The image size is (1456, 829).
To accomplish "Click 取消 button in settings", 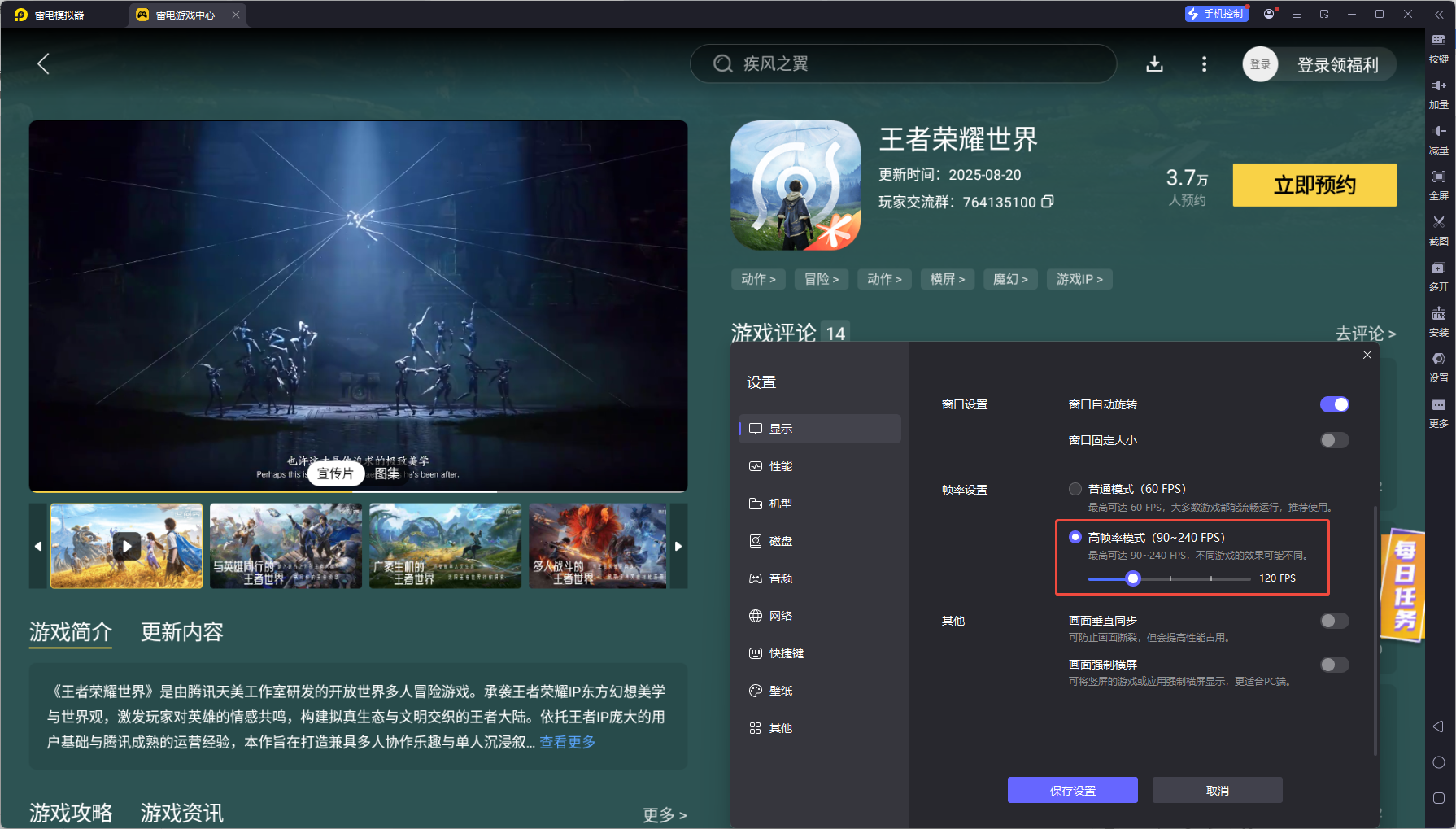I will 1218,790.
